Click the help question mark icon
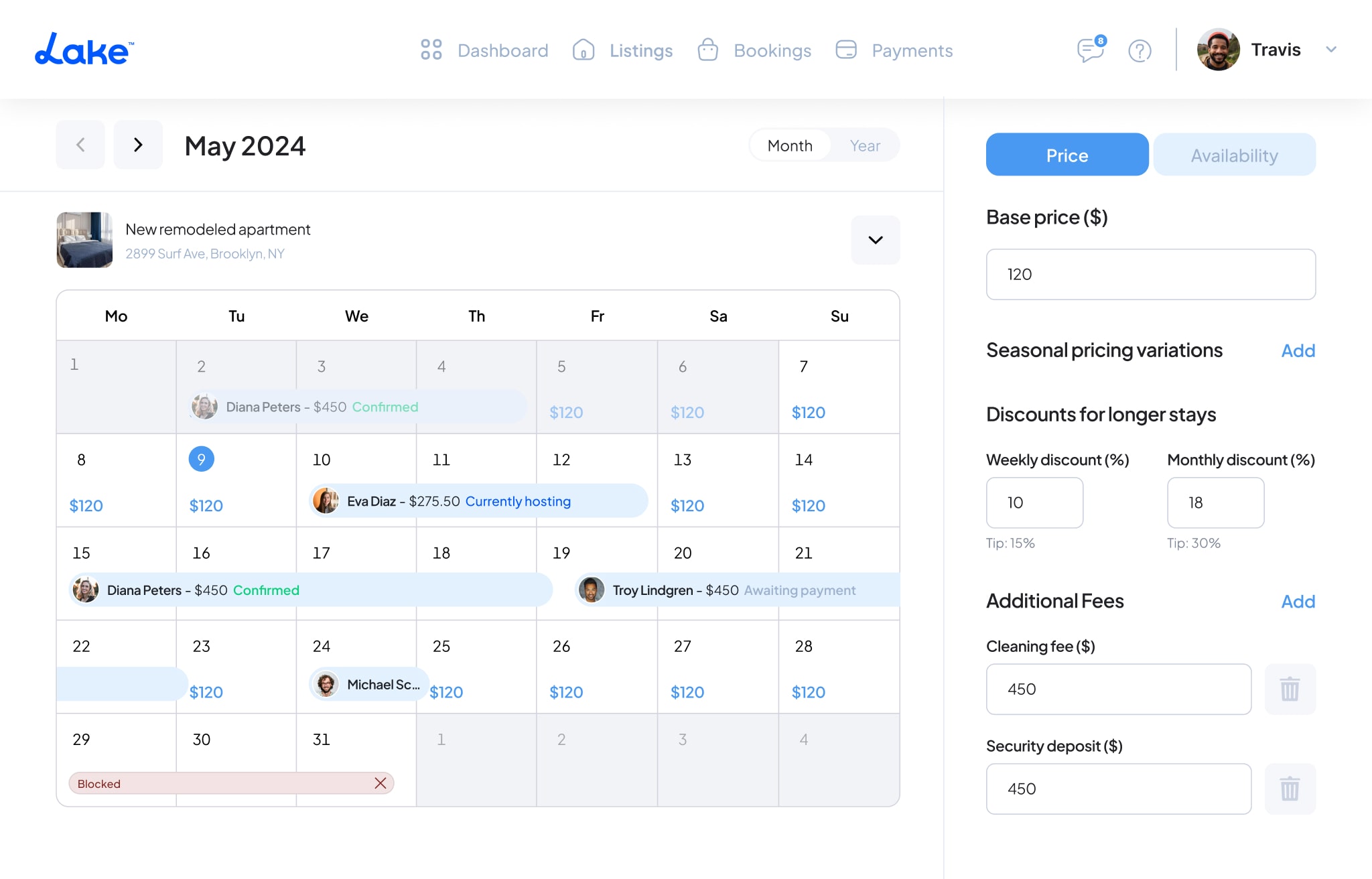Viewport: 1372px width, 879px height. [1140, 50]
